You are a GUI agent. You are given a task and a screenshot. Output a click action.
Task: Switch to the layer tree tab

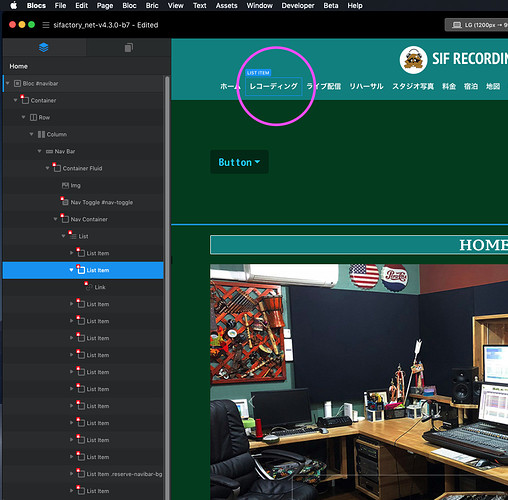[44, 48]
